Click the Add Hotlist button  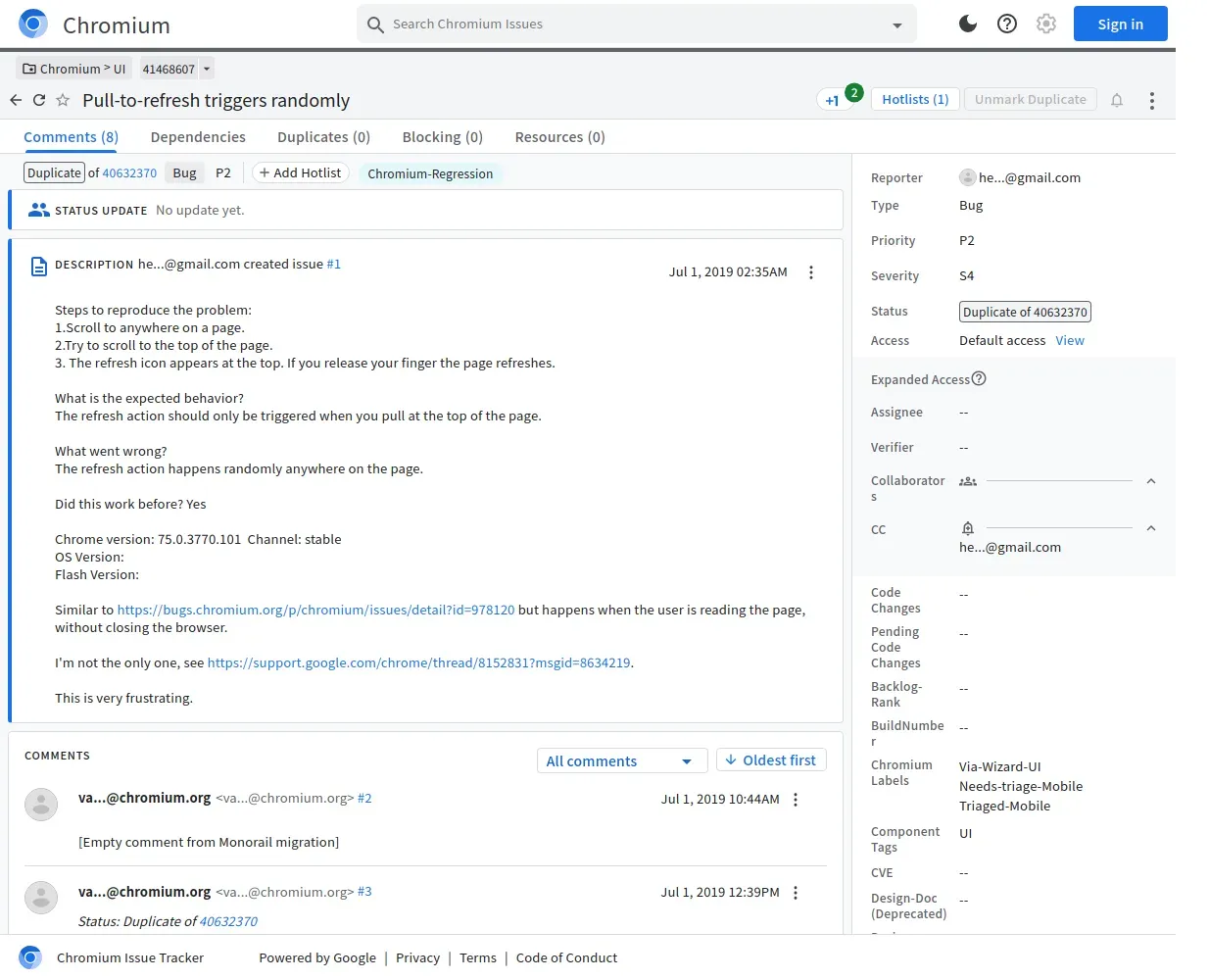[301, 172]
